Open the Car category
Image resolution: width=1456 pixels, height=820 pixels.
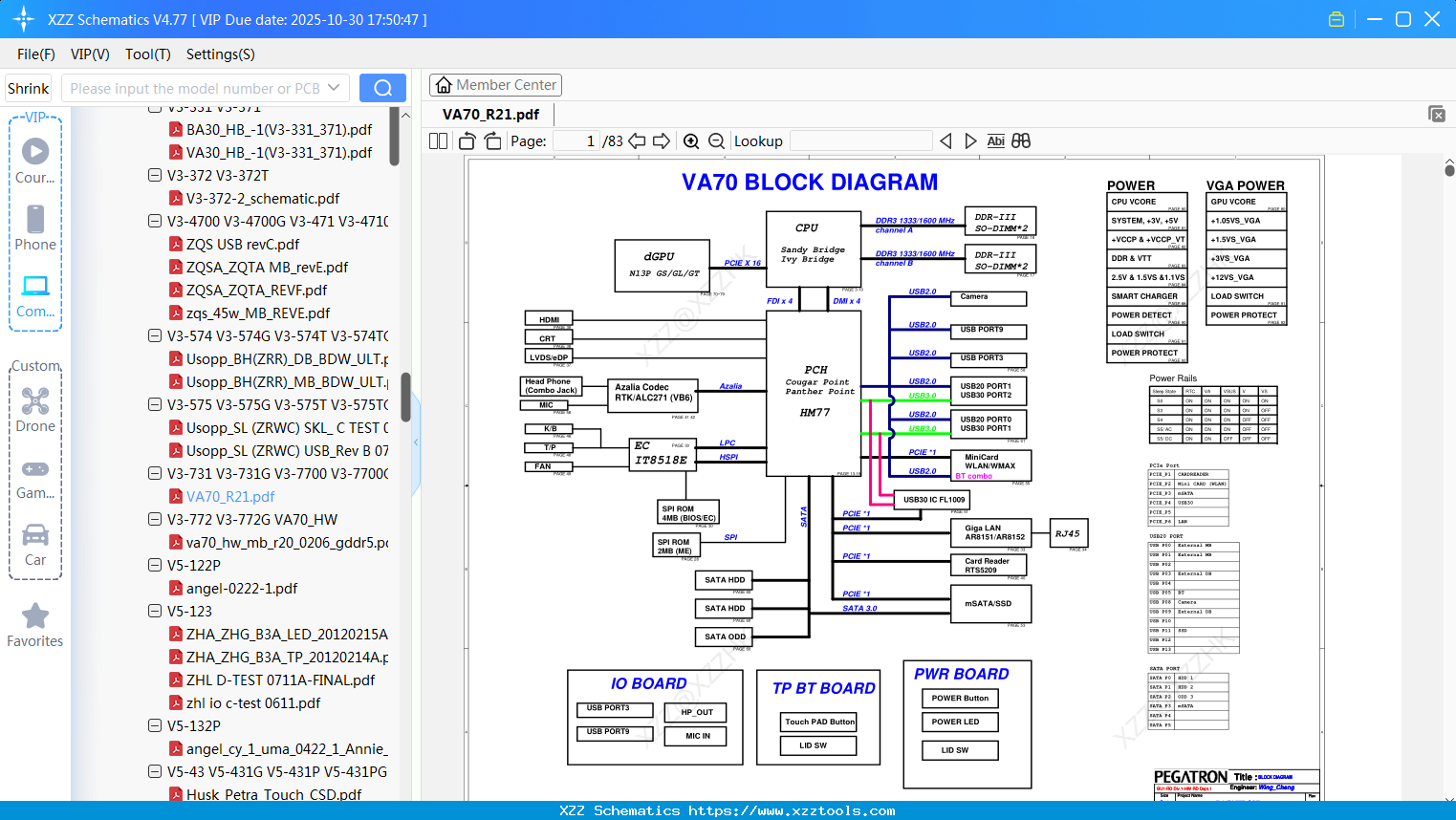35,545
